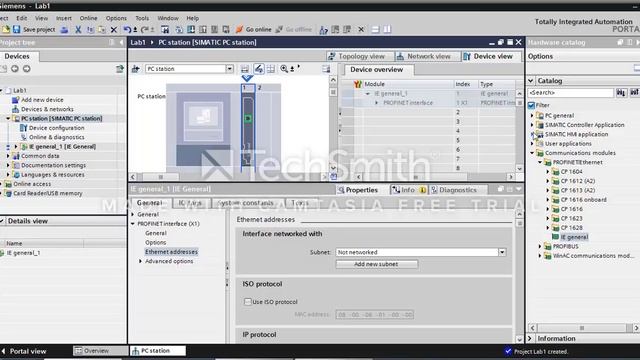Click the back arrow icon in the Devices tab toolbar

(15, 69)
